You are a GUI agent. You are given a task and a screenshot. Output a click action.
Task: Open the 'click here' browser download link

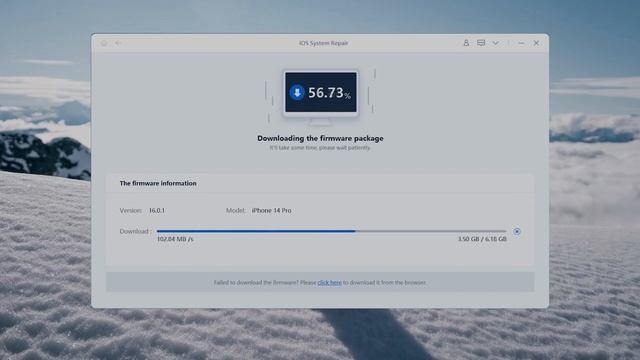pos(329,282)
